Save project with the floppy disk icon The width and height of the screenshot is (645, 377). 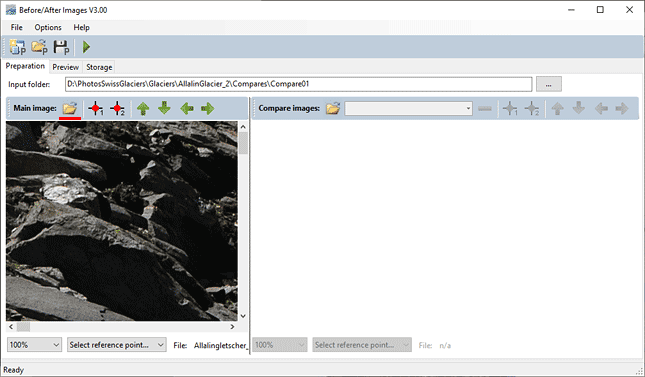[61, 47]
